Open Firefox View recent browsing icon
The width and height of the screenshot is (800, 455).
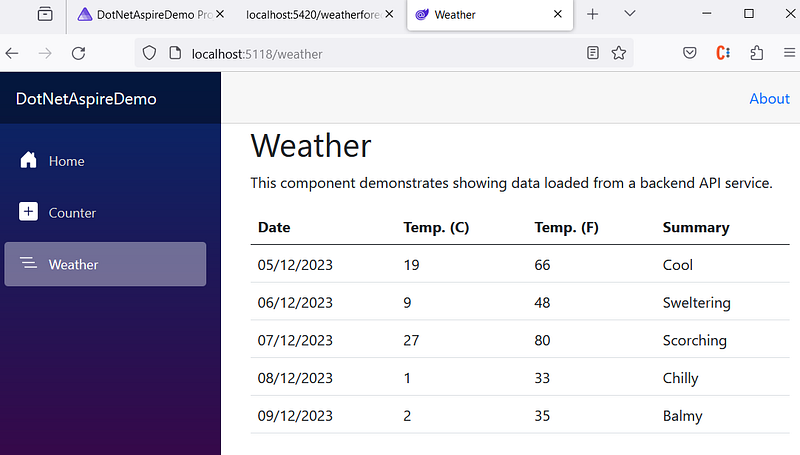coord(45,15)
